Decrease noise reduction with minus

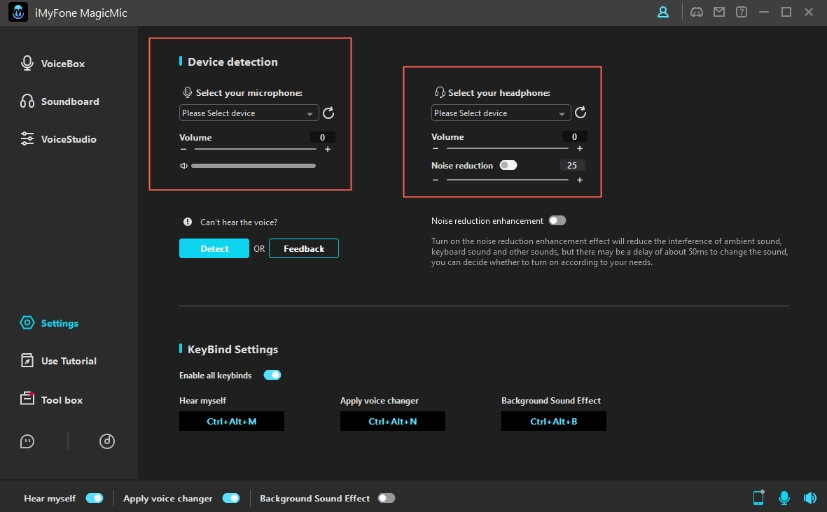435,180
